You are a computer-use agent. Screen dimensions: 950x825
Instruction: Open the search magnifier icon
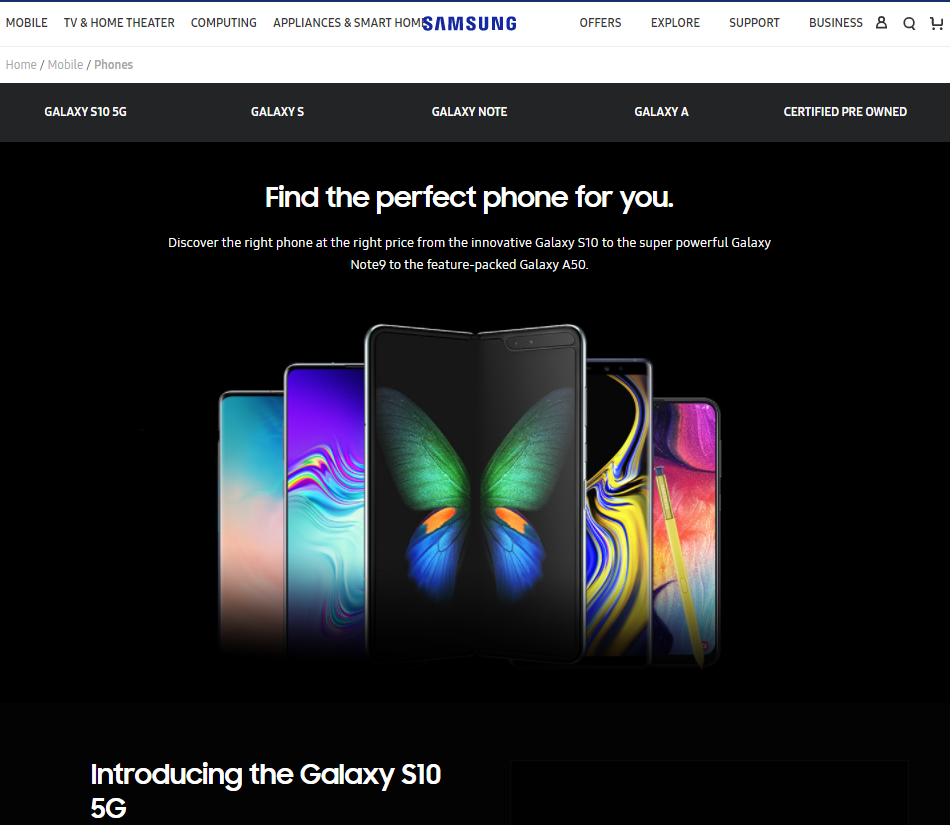tap(909, 24)
